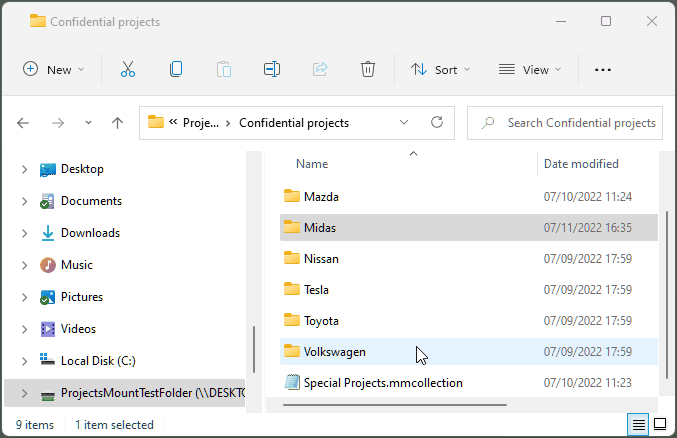Click Midas date 07/11/2022 16:35

click(587, 228)
